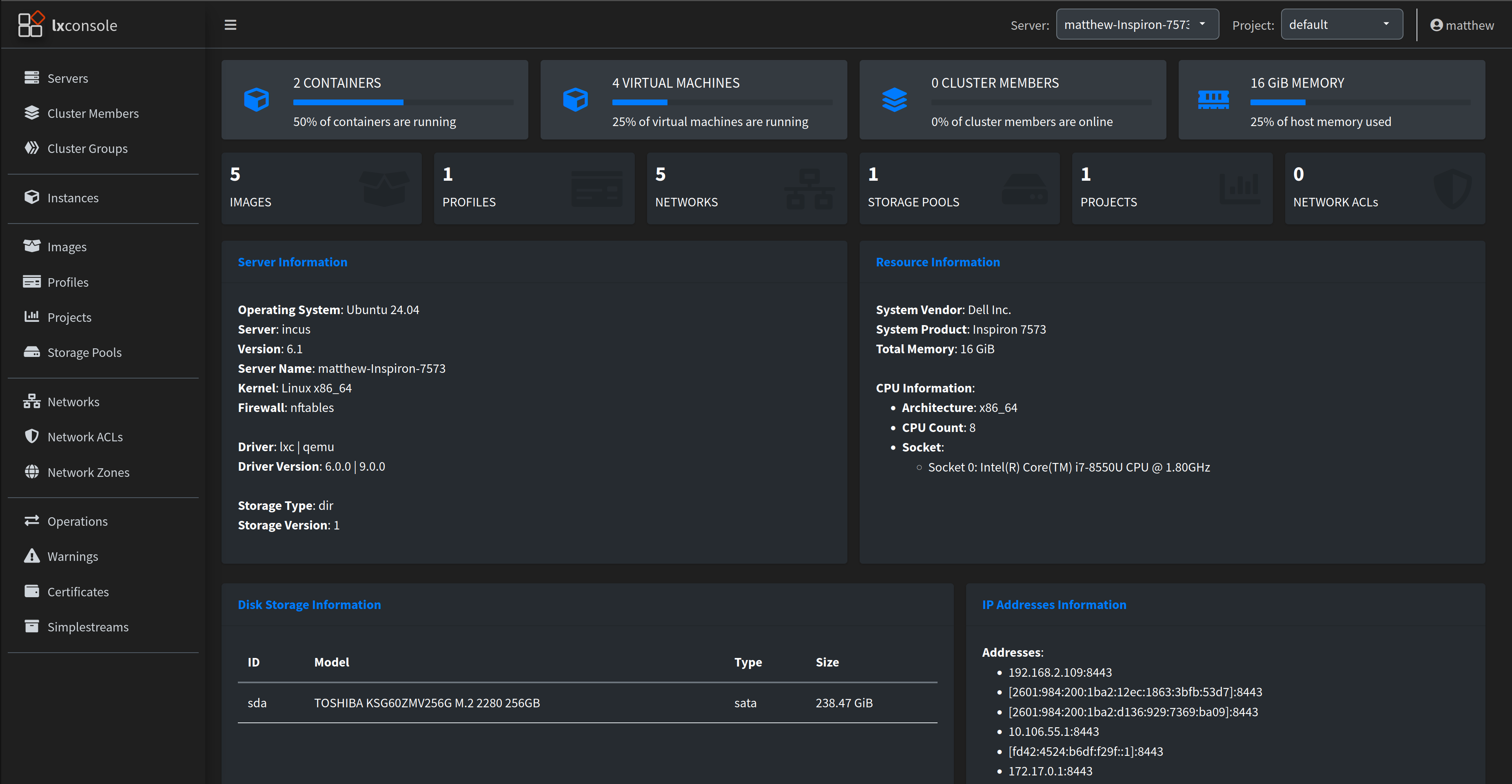Screen dimensions: 1512x784
Task: Click the faded box icon in Images tile
Action: [x=384, y=188]
